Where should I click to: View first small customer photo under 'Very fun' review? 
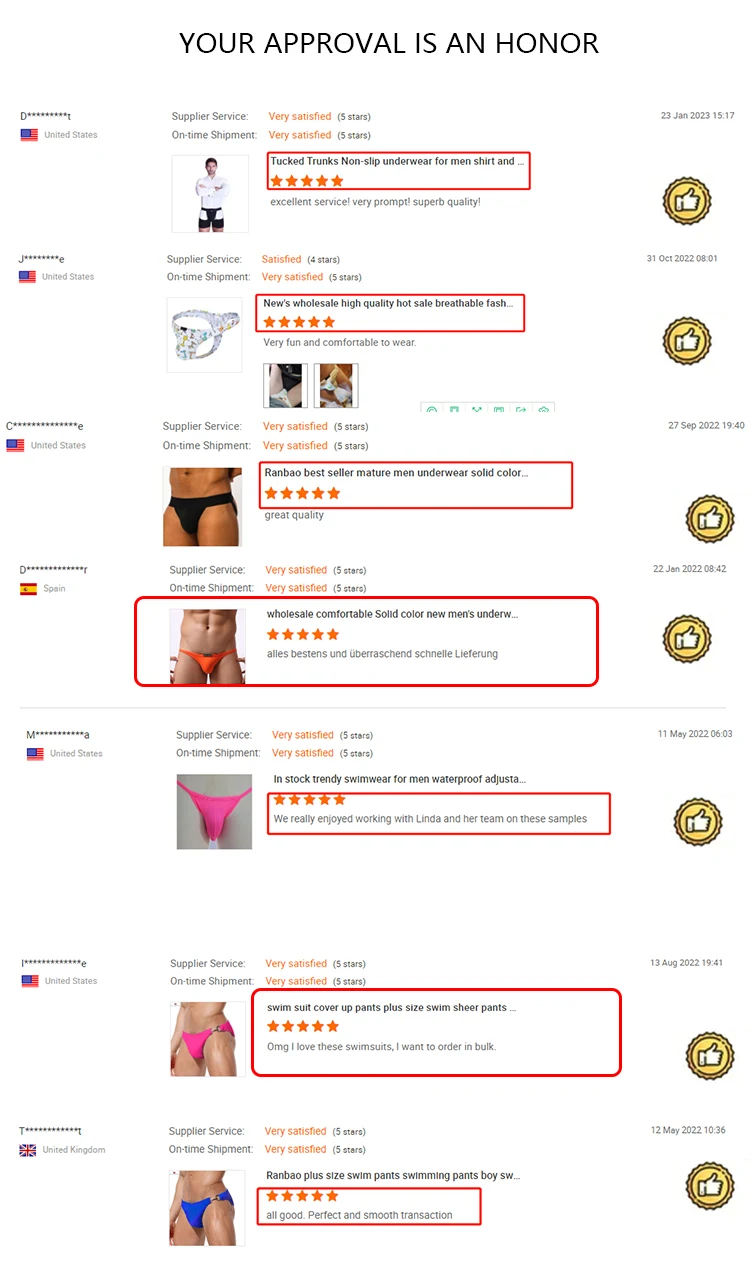coord(285,386)
